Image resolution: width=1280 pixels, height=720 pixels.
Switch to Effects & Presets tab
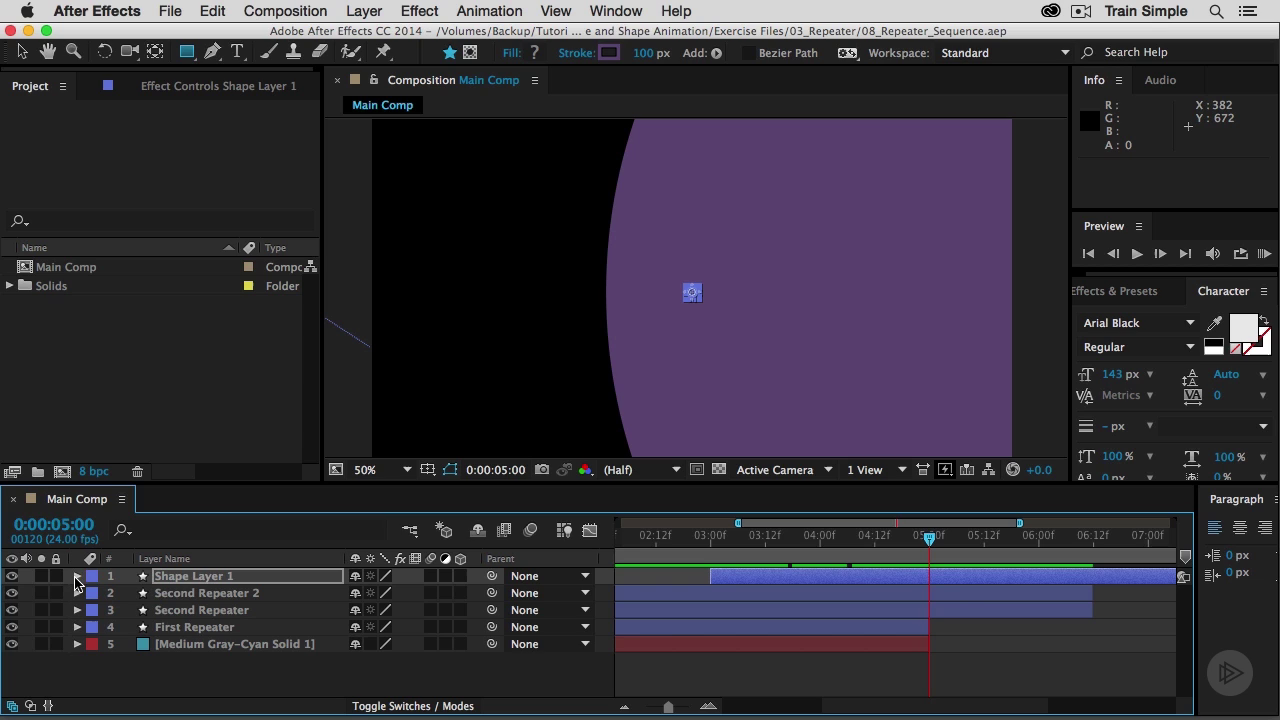[1114, 291]
